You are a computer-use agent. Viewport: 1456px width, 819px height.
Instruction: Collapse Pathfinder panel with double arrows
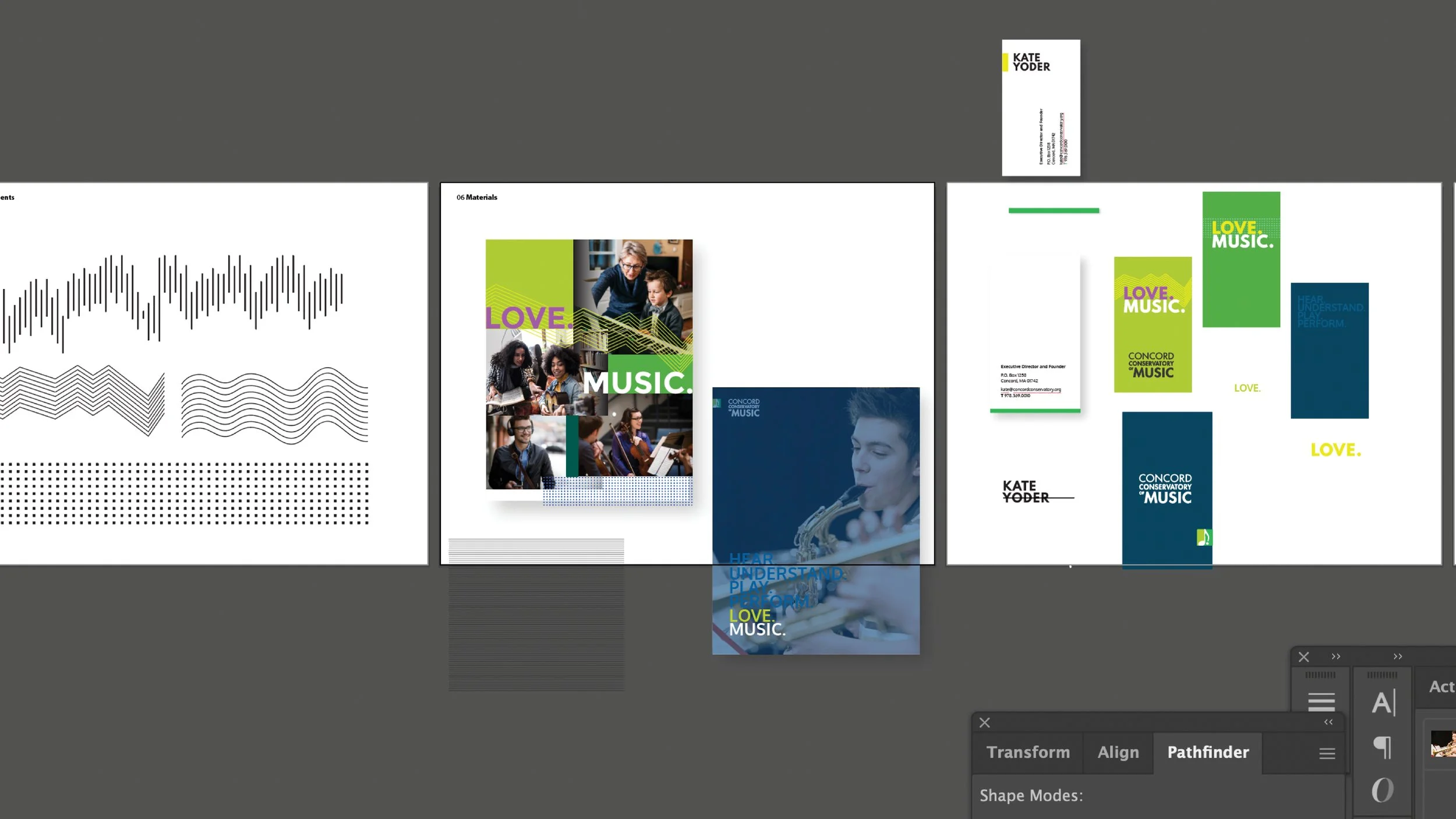click(x=1328, y=722)
